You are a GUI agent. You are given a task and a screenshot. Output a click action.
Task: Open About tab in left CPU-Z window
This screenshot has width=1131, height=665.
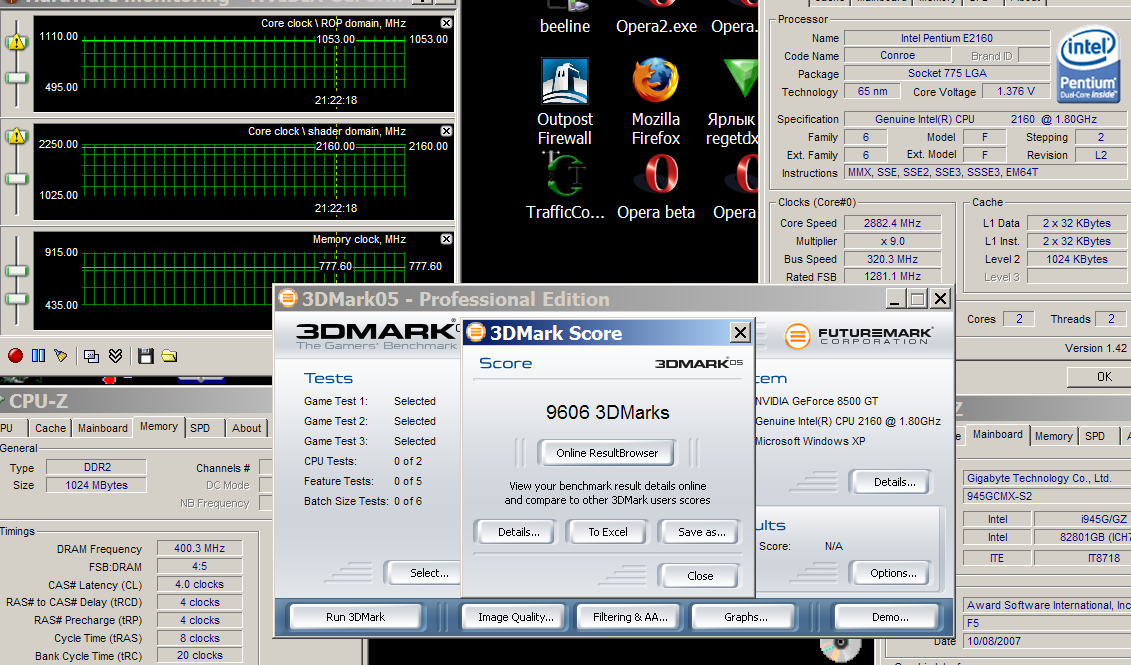tap(247, 428)
